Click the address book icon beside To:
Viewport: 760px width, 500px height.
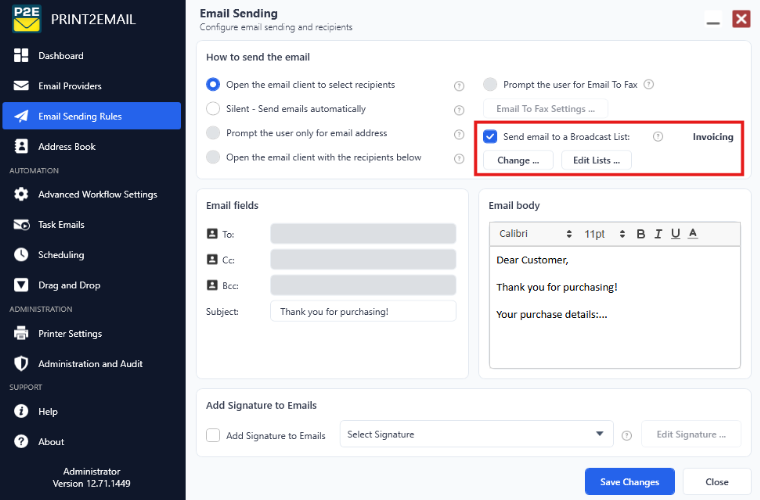212,234
